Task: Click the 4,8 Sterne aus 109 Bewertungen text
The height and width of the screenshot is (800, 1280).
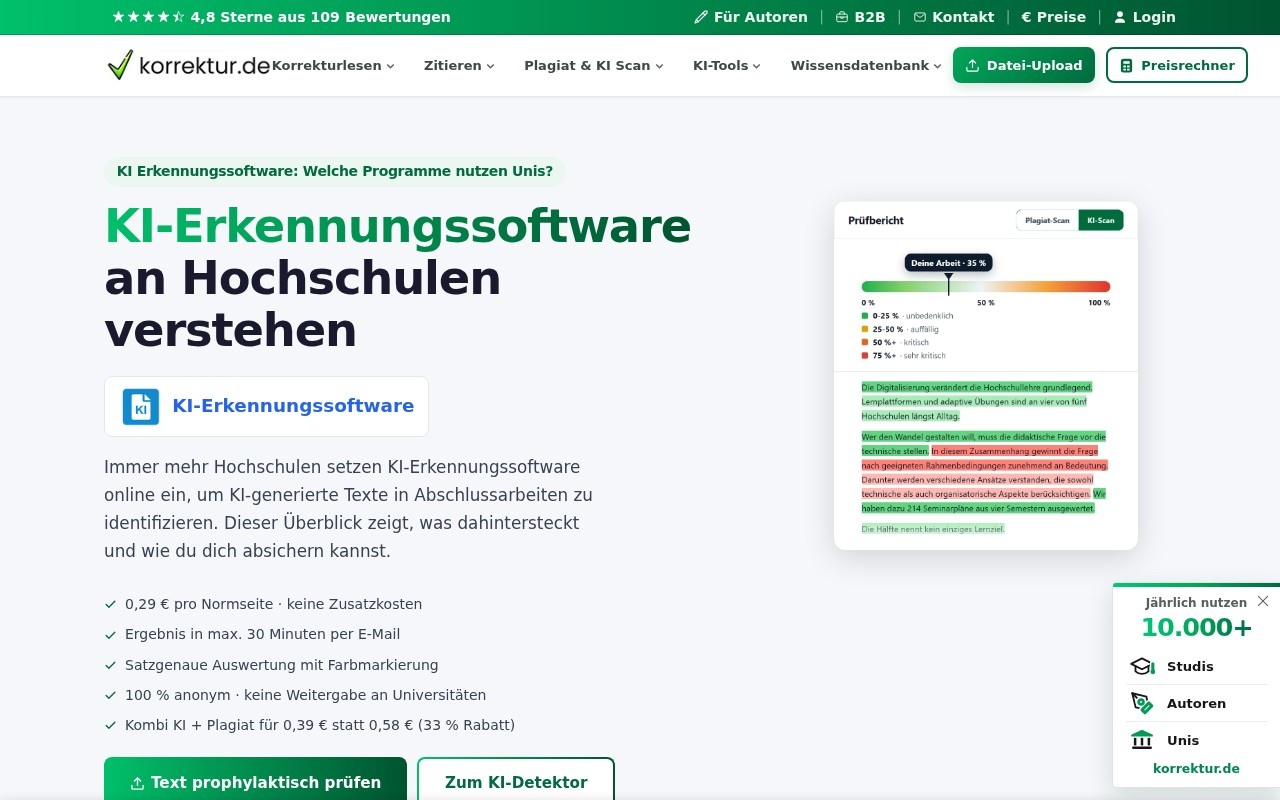Action: [320, 17]
